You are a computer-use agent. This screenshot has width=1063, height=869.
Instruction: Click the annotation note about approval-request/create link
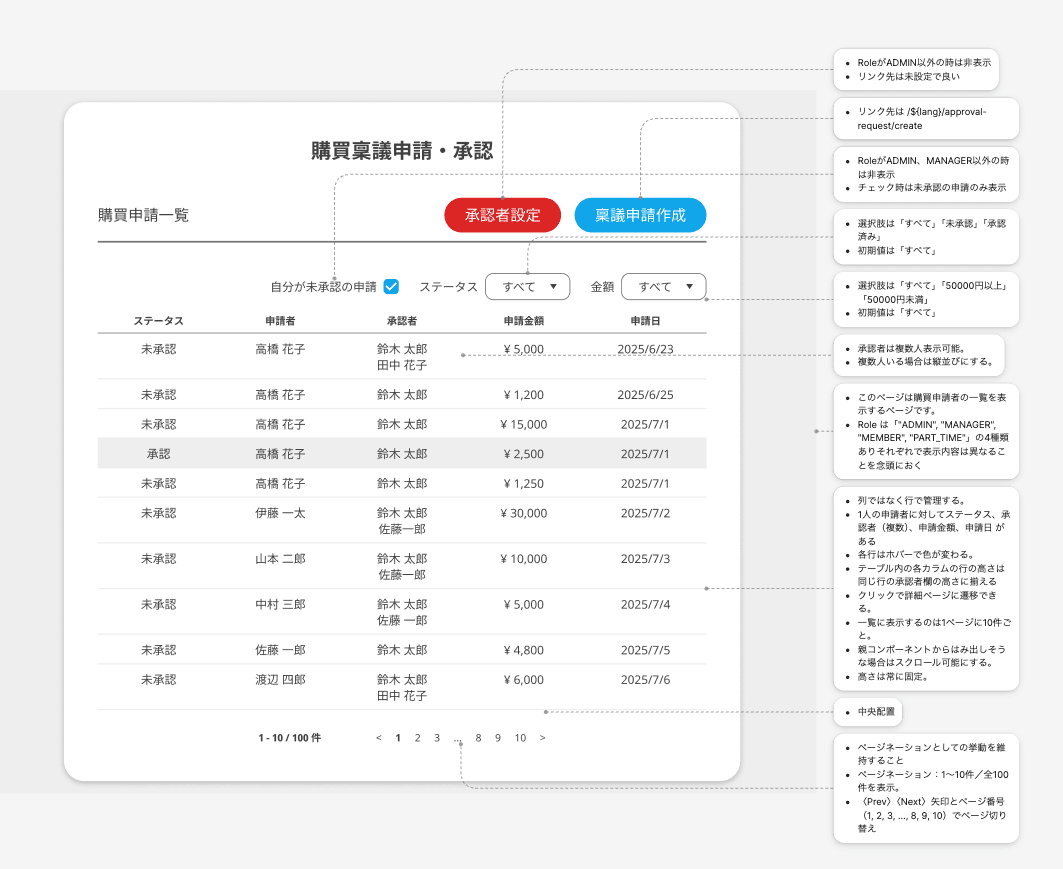pyautogui.click(x=926, y=119)
